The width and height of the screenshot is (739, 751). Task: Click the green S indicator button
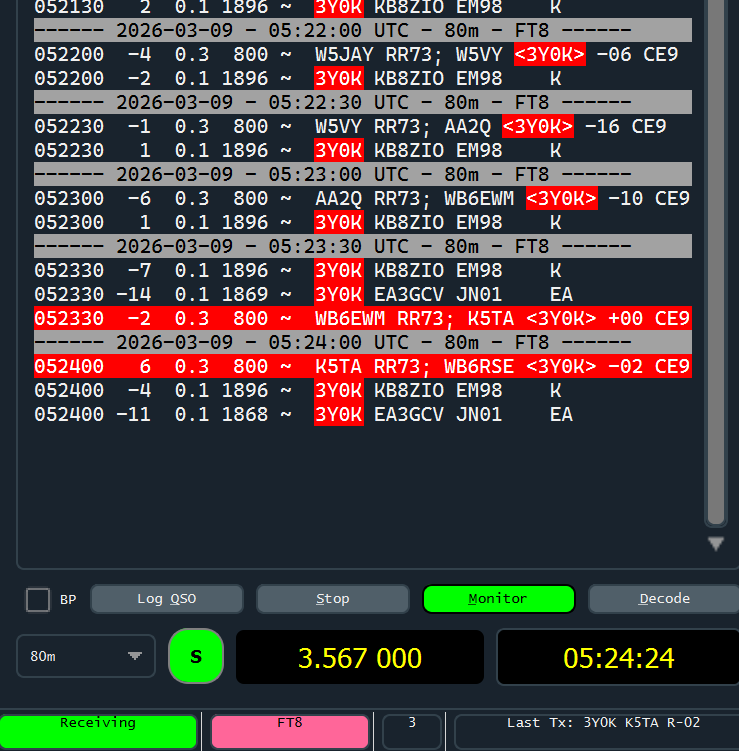click(x=196, y=656)
